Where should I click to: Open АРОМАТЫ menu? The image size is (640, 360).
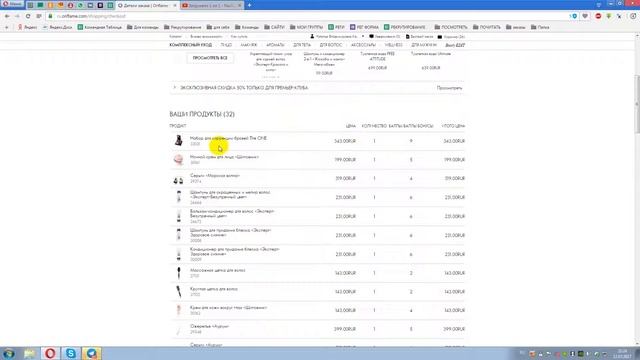275,45
